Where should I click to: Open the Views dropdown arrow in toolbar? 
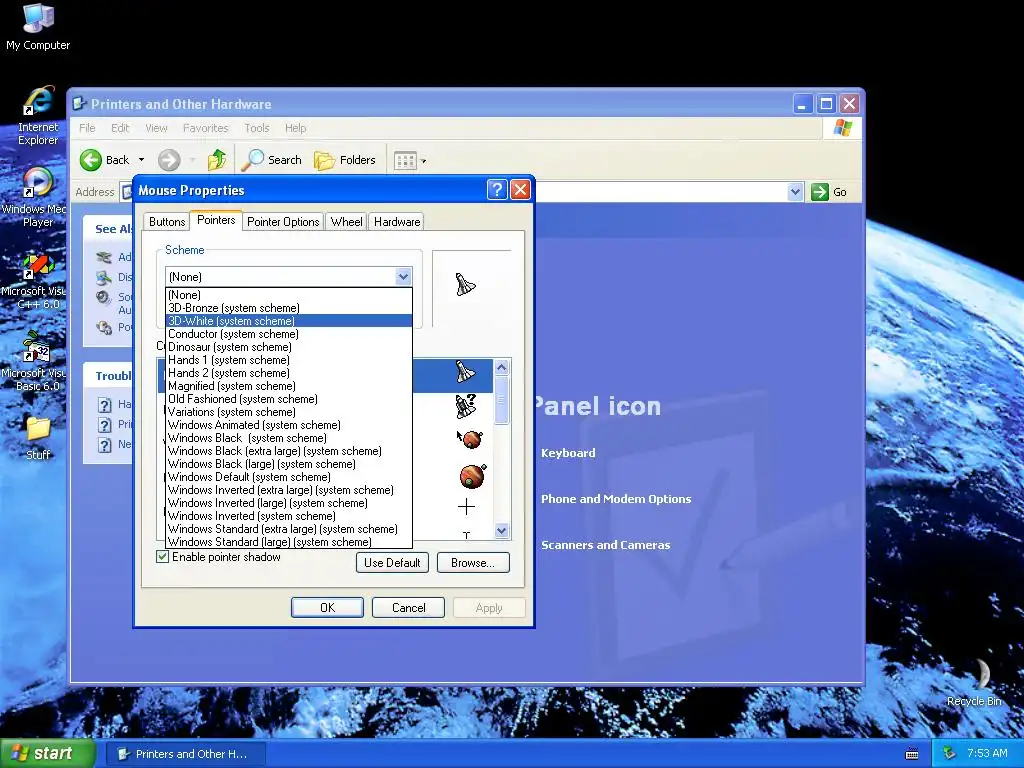click(423, 161)
